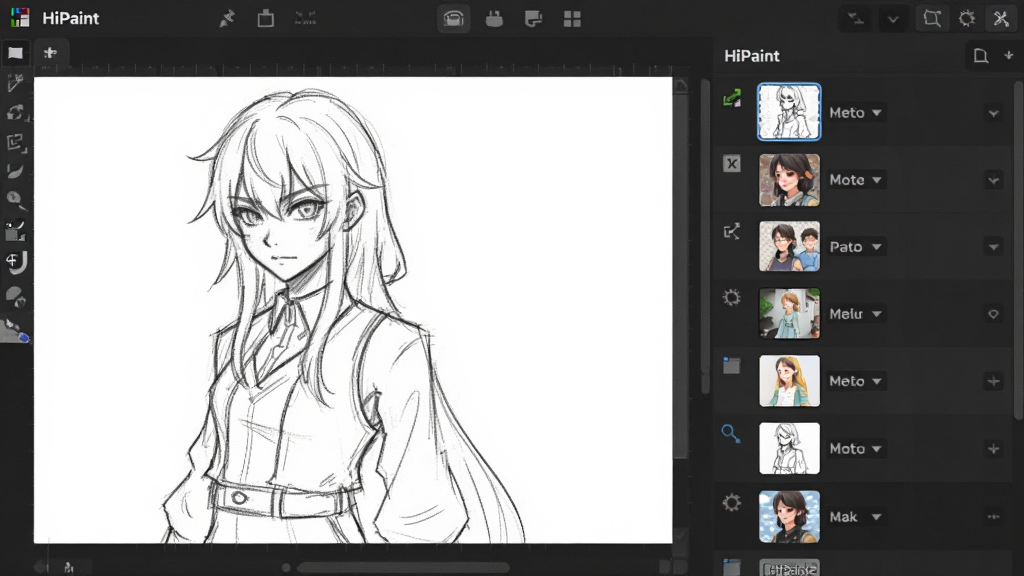Open the plus tab above the canvas
The width and height of the screenshot is (1024, 576).
50,53
